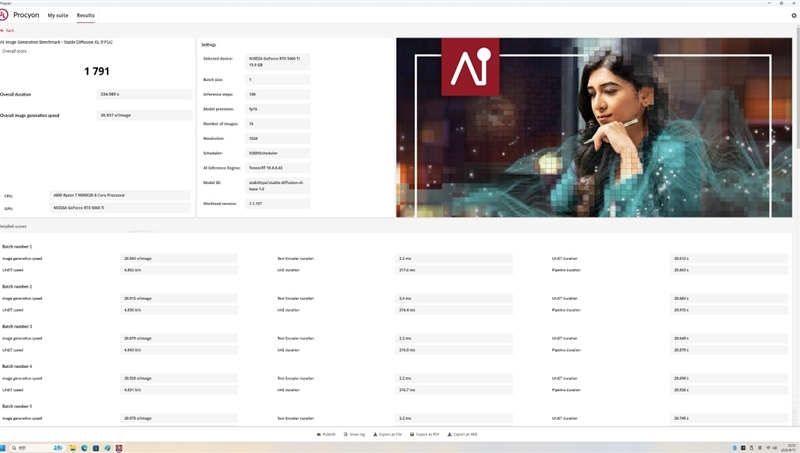800x453 pixels.
Task: Click the overall score value 1 791
Action: click(96, 71)
